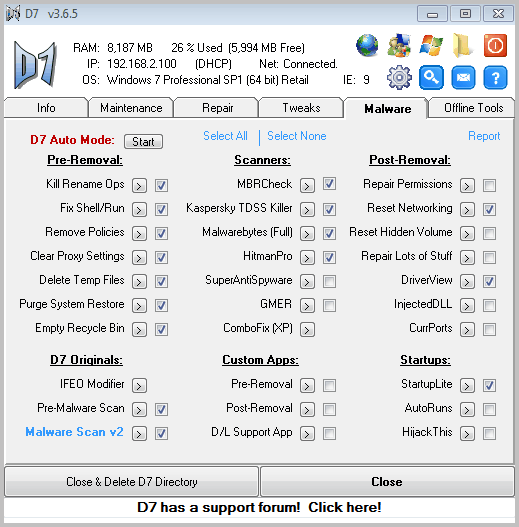Image resolution: width=519 pixels, height=527 pixels.
Task: Uncheck the MBRCheck checkbox
Action: [329, 184]
